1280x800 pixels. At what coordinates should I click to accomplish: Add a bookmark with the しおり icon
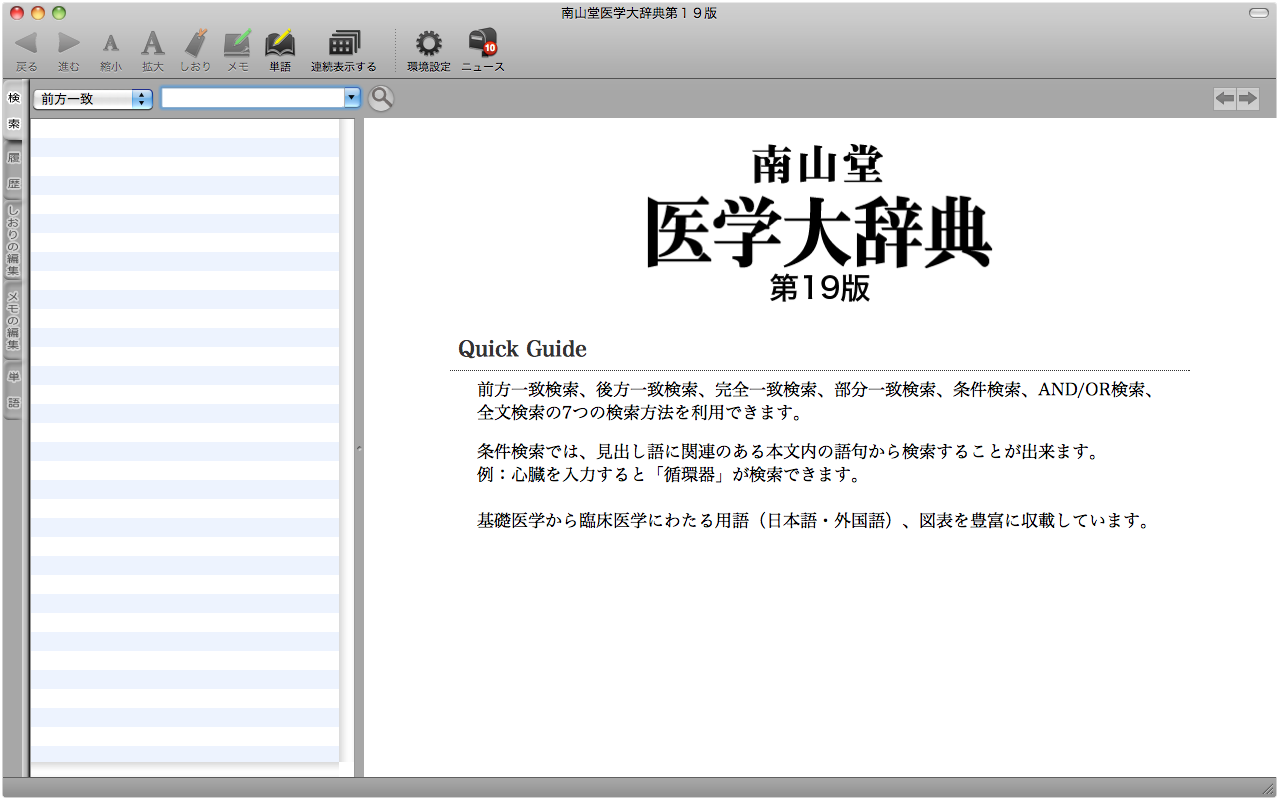[x=196, y=43]
